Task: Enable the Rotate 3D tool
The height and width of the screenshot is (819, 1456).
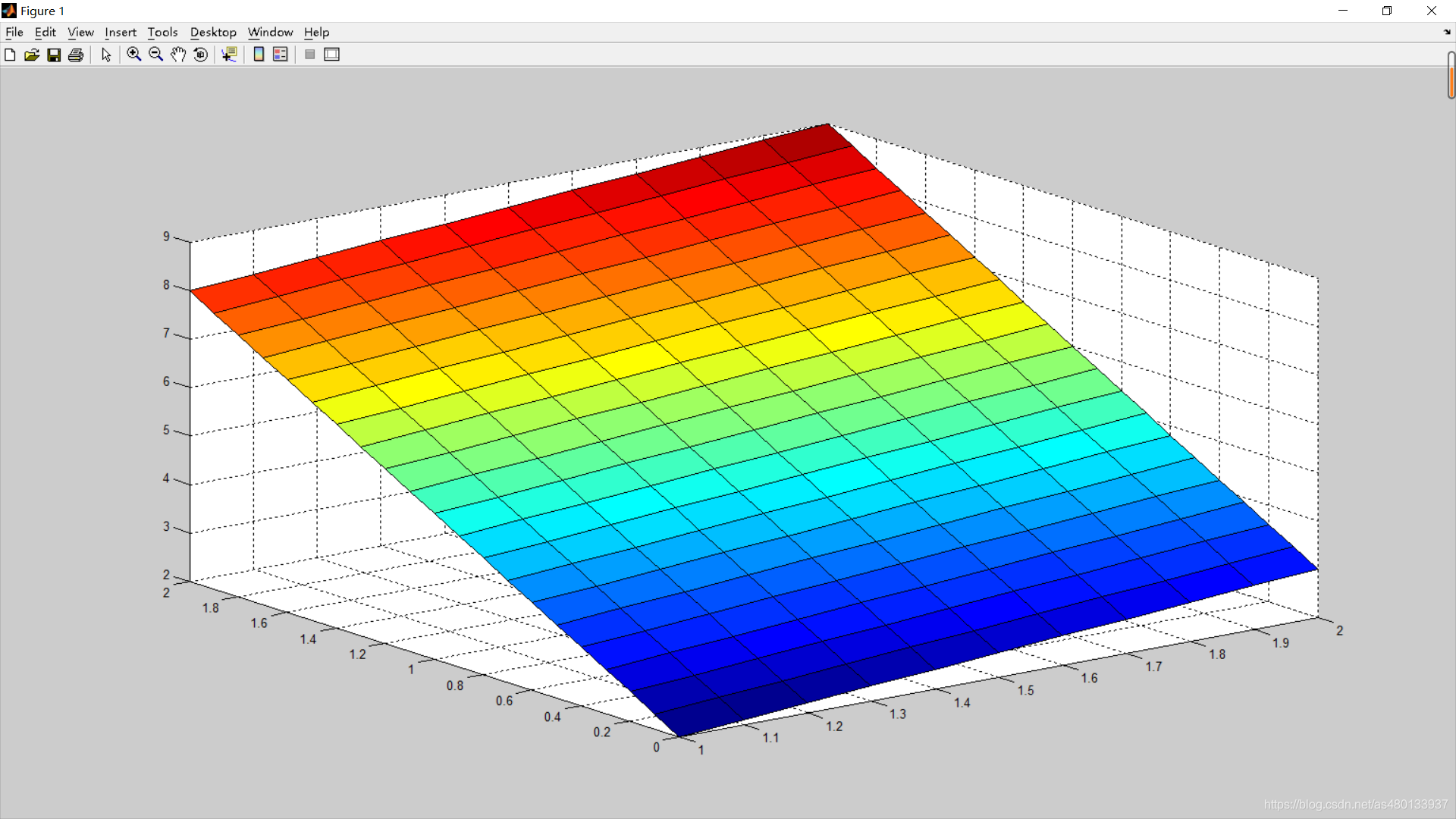Action: click(201, 55)
